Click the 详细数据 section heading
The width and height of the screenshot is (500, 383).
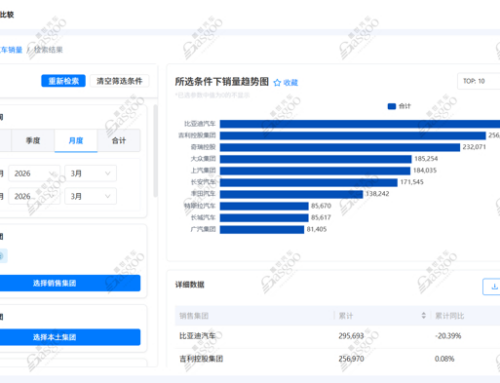tap(190, 285)
